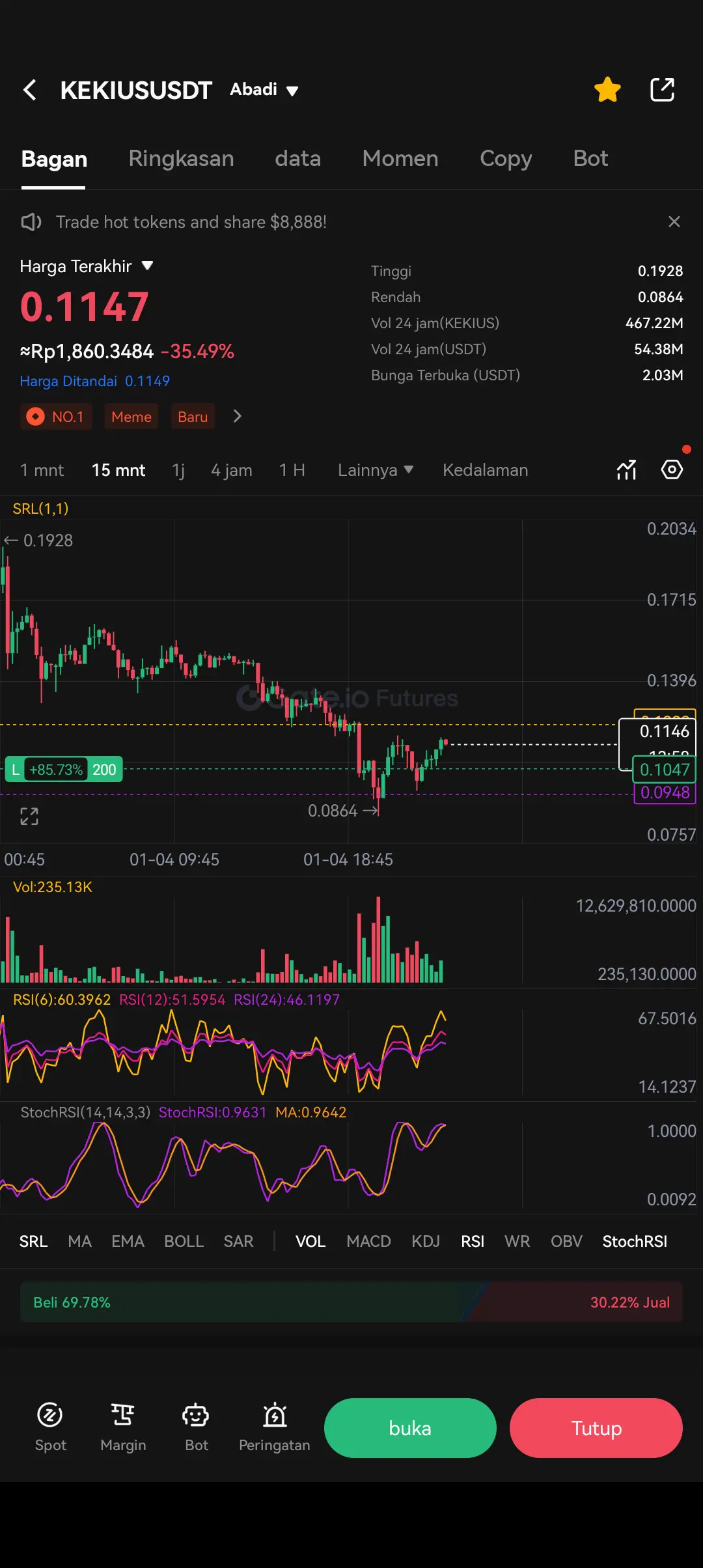
Task: Toggle the EMA indicator
Action: coord(128,1242)
